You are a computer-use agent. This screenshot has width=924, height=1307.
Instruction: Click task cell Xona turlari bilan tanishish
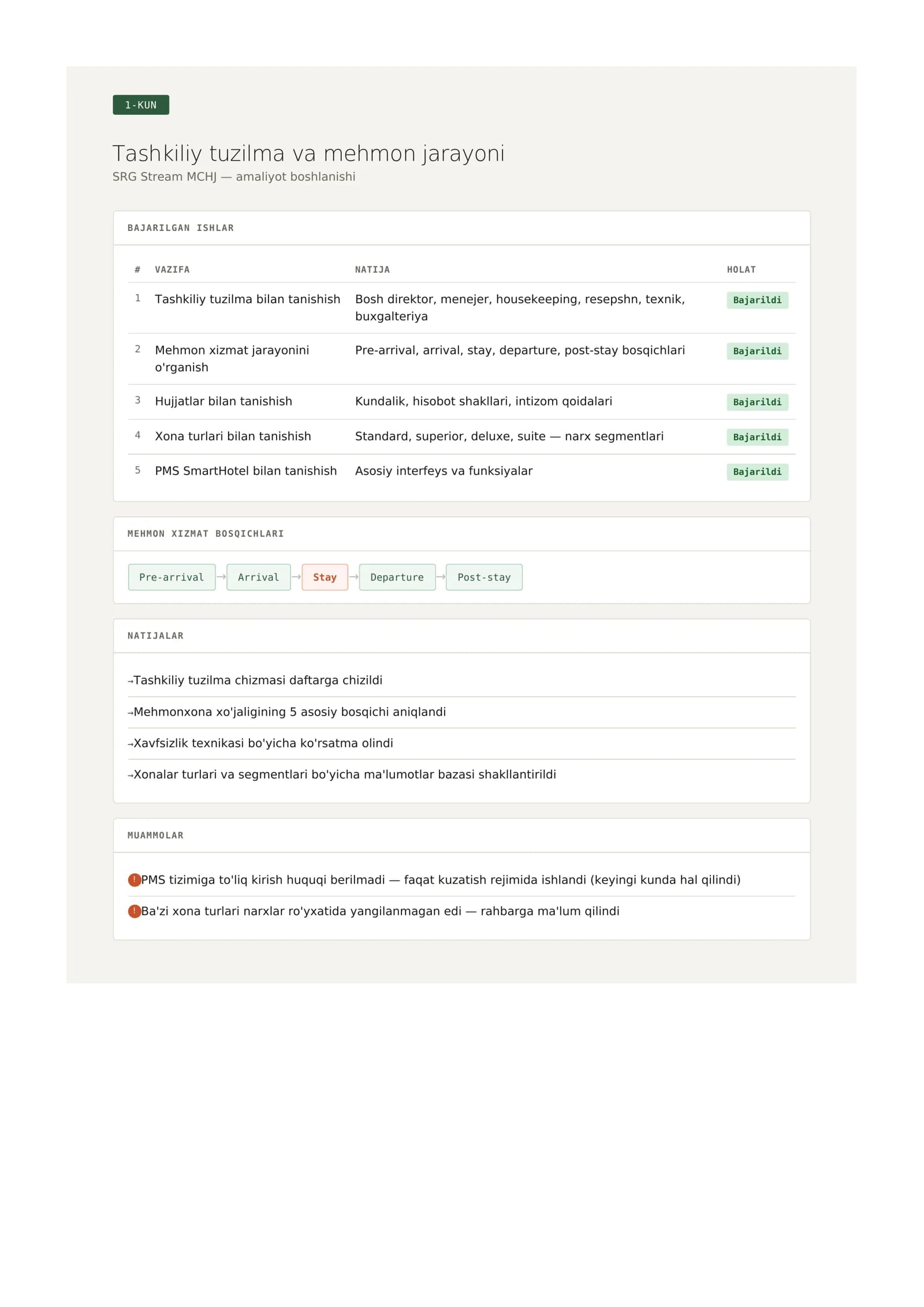[x=233, y=436]
